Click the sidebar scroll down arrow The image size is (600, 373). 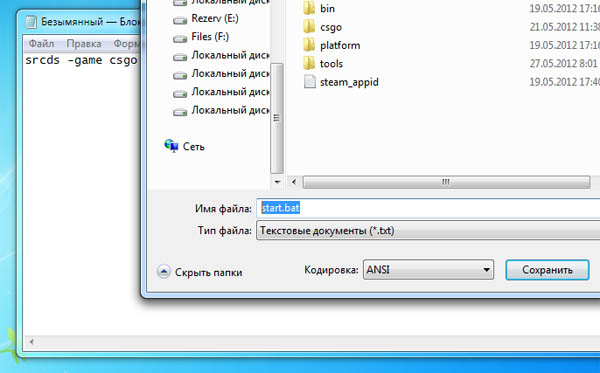277,182
